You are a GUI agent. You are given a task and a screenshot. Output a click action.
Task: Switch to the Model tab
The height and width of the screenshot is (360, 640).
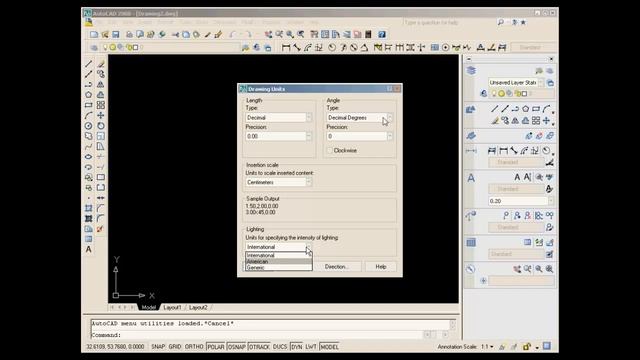tap(148, 307)
